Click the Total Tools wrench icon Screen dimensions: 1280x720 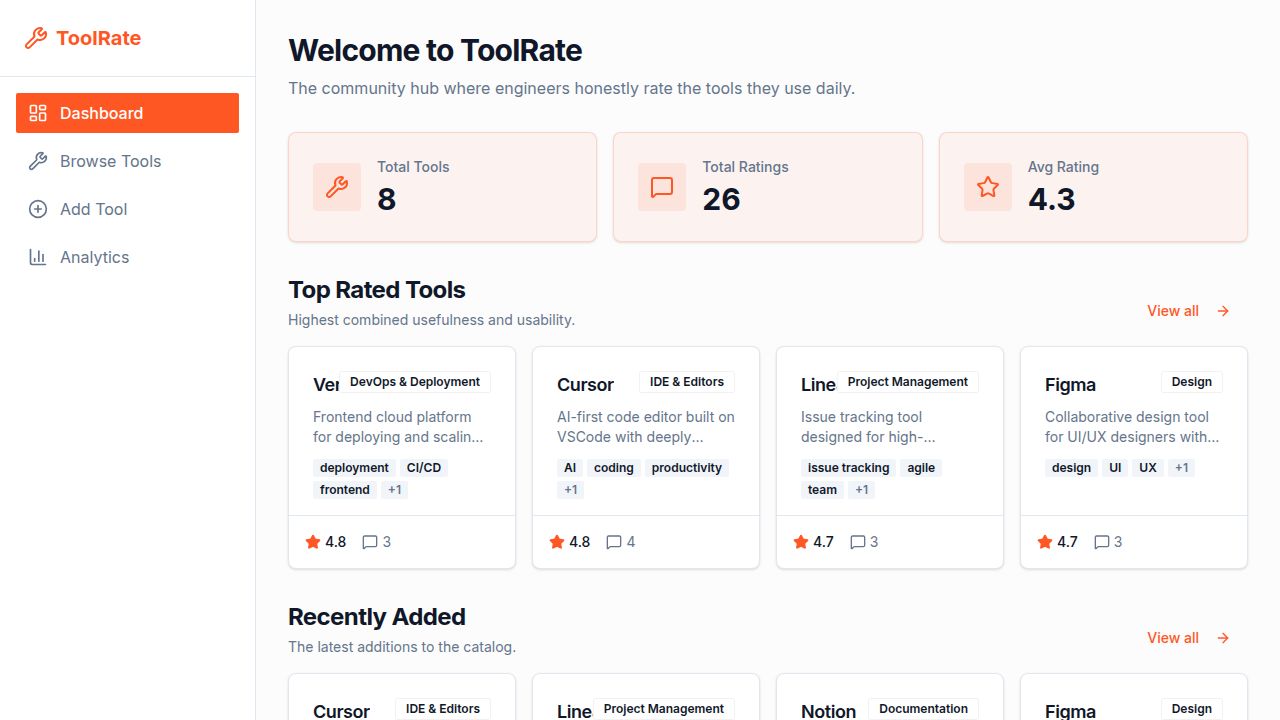point(337,187)
